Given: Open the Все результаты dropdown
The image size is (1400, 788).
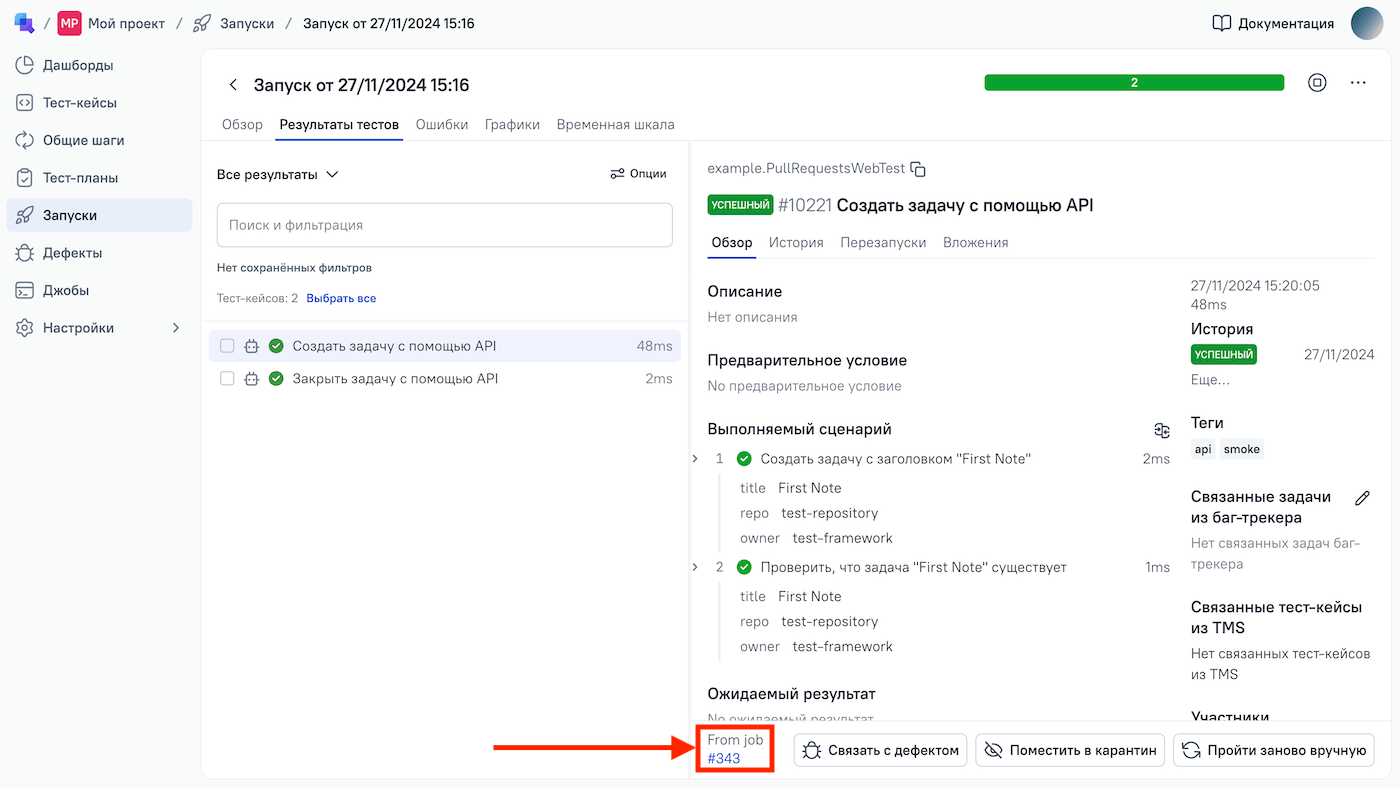Looking at the screenshot, I should tap(278, 174).
